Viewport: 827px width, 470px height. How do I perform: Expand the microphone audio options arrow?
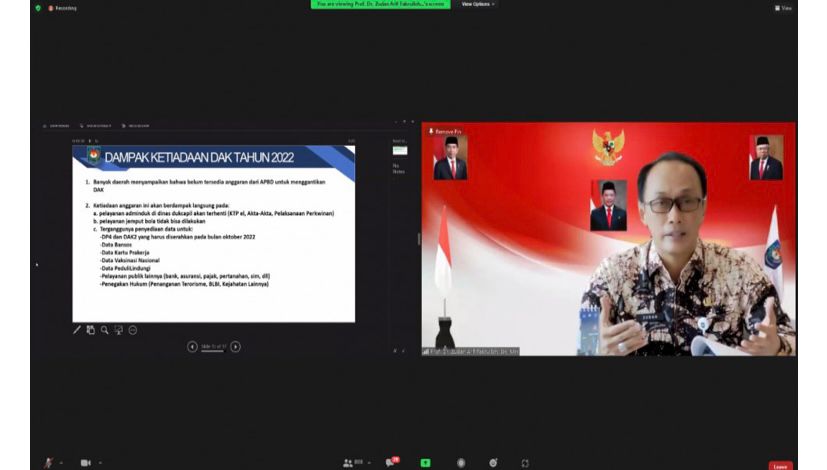point(60,463)
